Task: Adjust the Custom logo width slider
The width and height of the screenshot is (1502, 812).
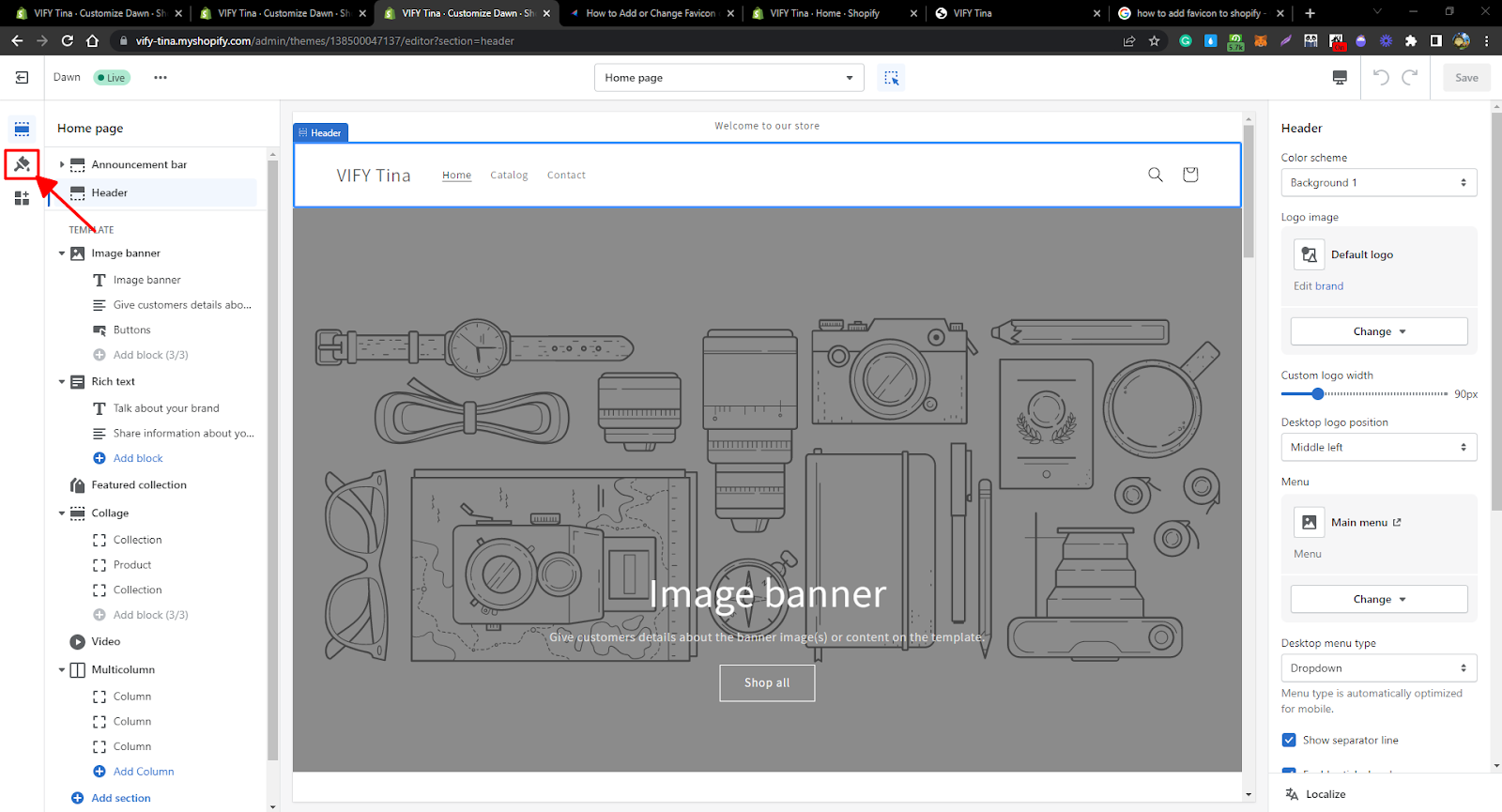Action: point(1364,394)
